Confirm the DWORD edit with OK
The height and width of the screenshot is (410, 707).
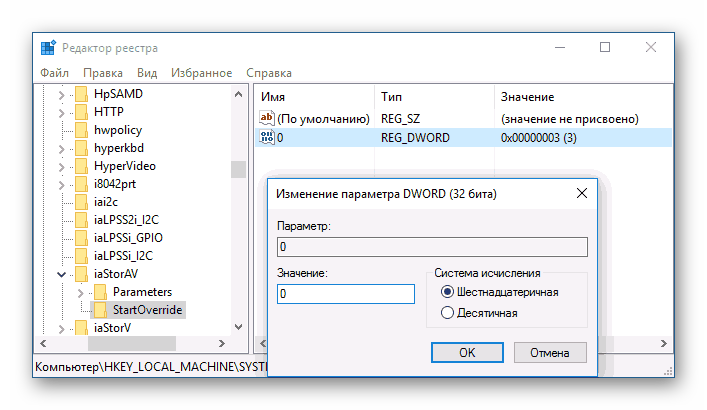point(467,352)
